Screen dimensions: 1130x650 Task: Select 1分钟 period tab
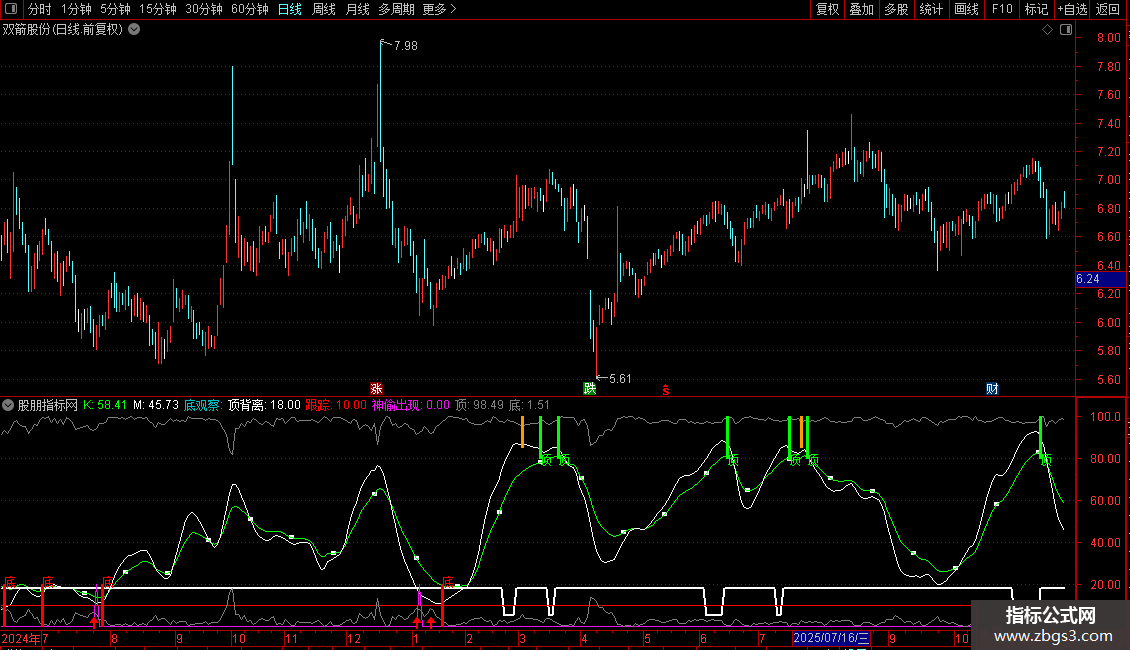[x=76, y=9]
